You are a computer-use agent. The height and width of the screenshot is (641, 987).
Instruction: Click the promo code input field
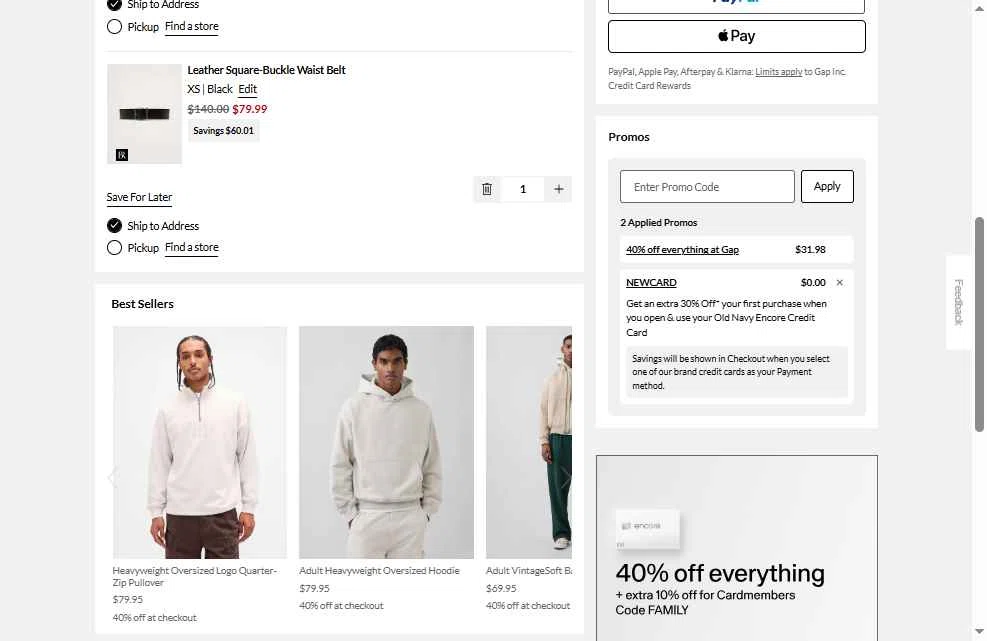pyautogui.click(x=707, y=187)
